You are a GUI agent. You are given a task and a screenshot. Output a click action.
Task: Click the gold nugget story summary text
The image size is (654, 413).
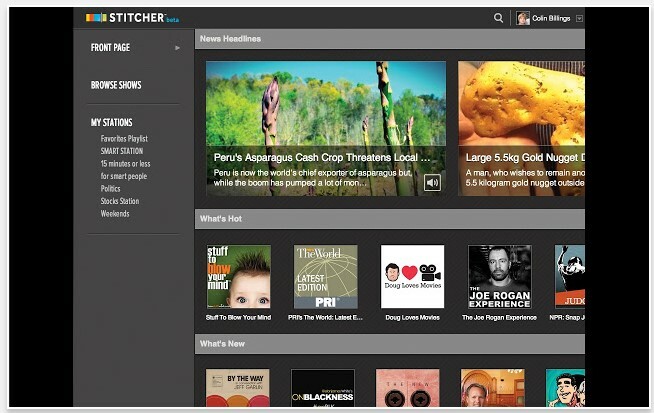click(x=525, y=178)
